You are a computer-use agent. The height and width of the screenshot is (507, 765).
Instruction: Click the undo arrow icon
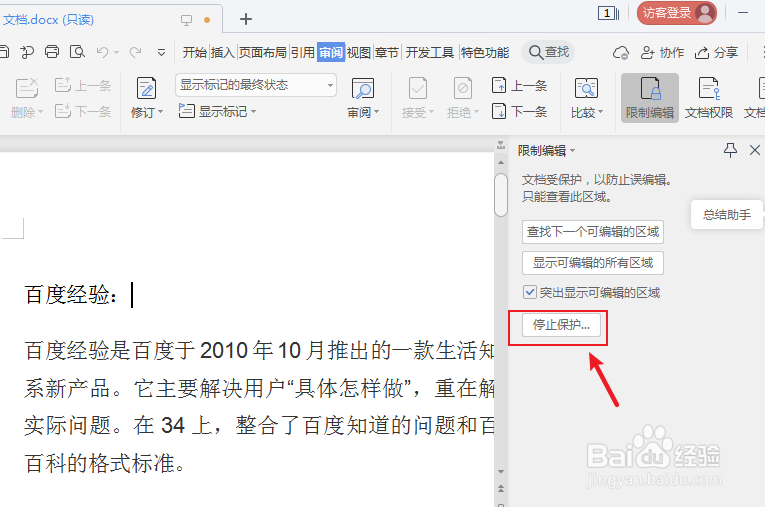(x=102, y=52)
